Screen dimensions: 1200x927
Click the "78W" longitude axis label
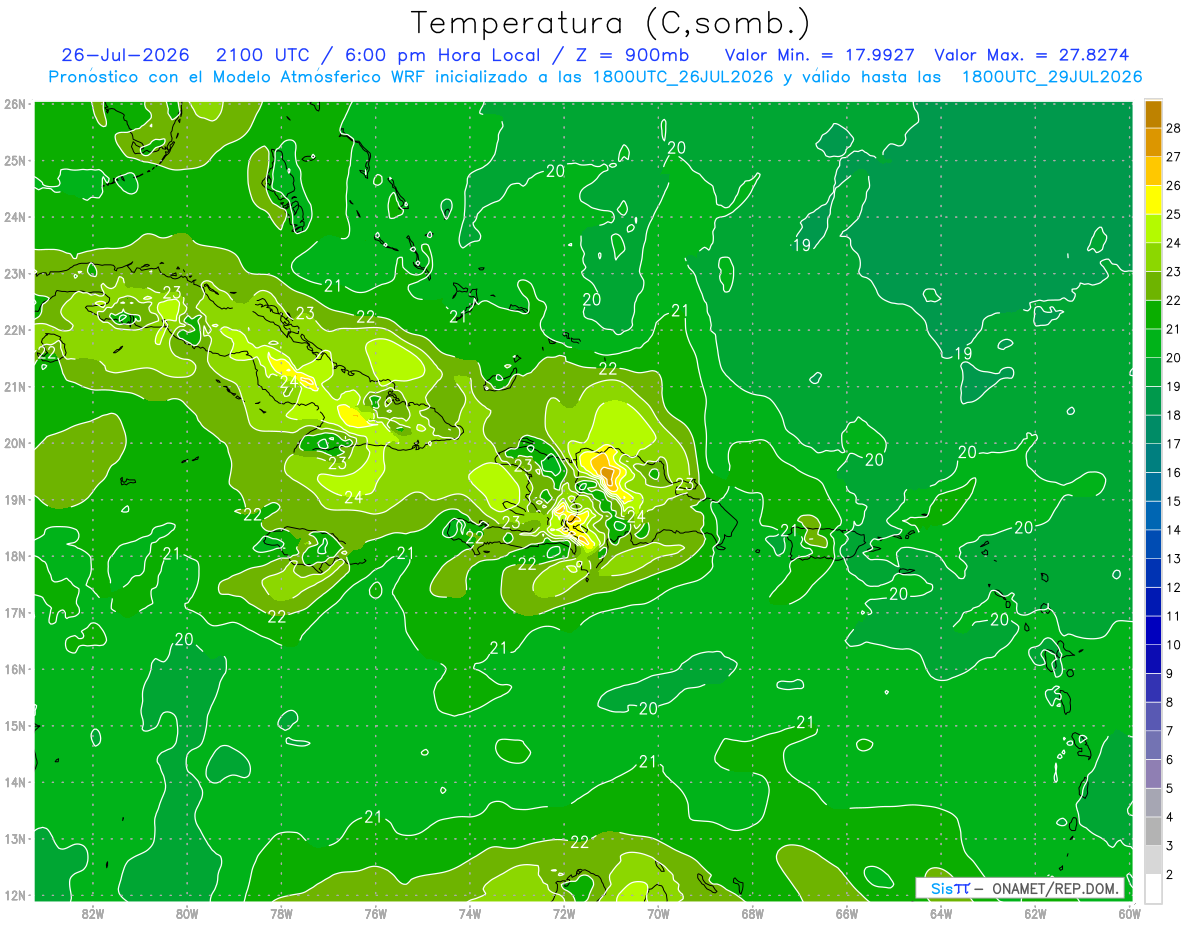coord(281,912)
